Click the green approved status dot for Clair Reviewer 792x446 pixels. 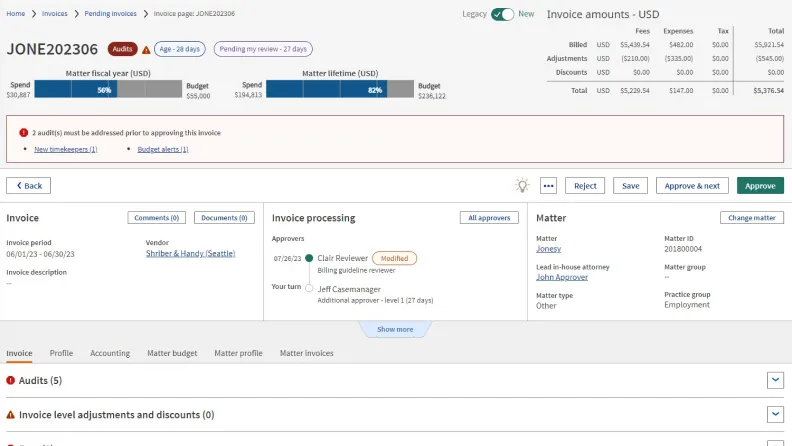point(309,258)
